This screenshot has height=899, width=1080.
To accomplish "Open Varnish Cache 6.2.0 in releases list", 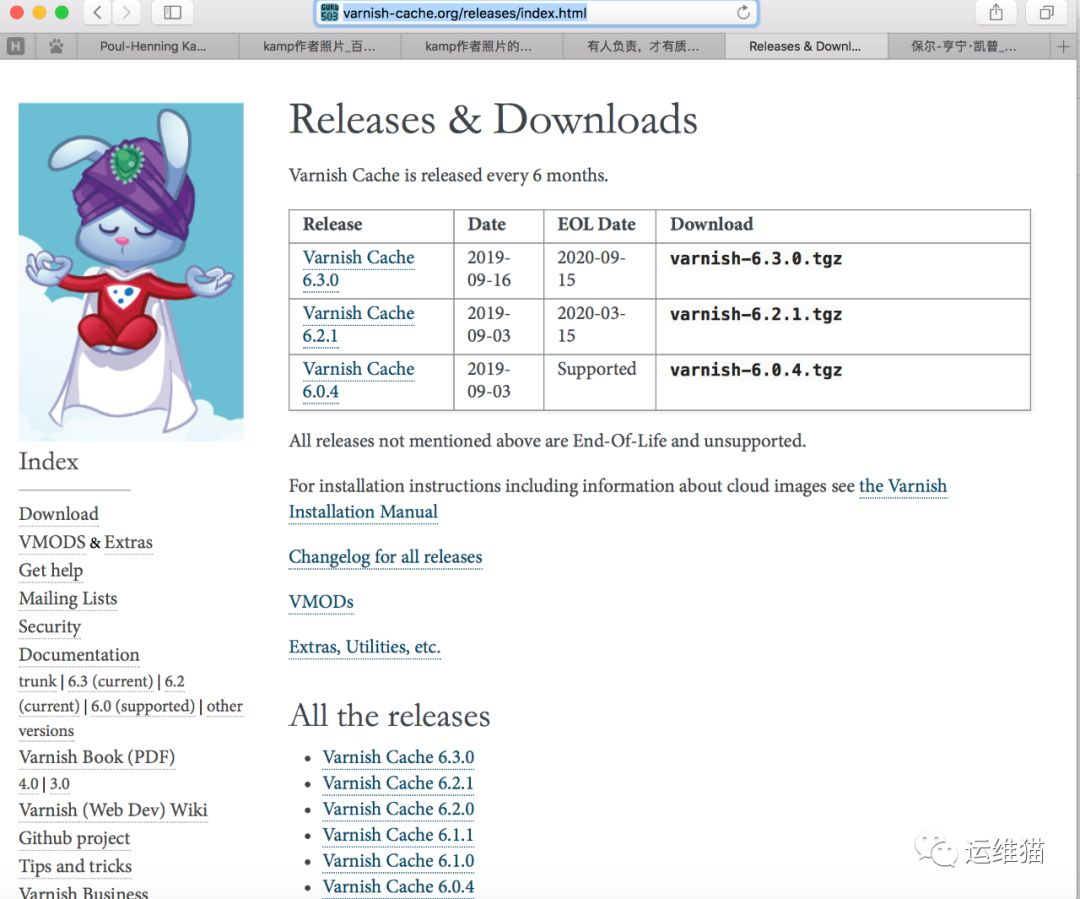I will click(398, 809).
